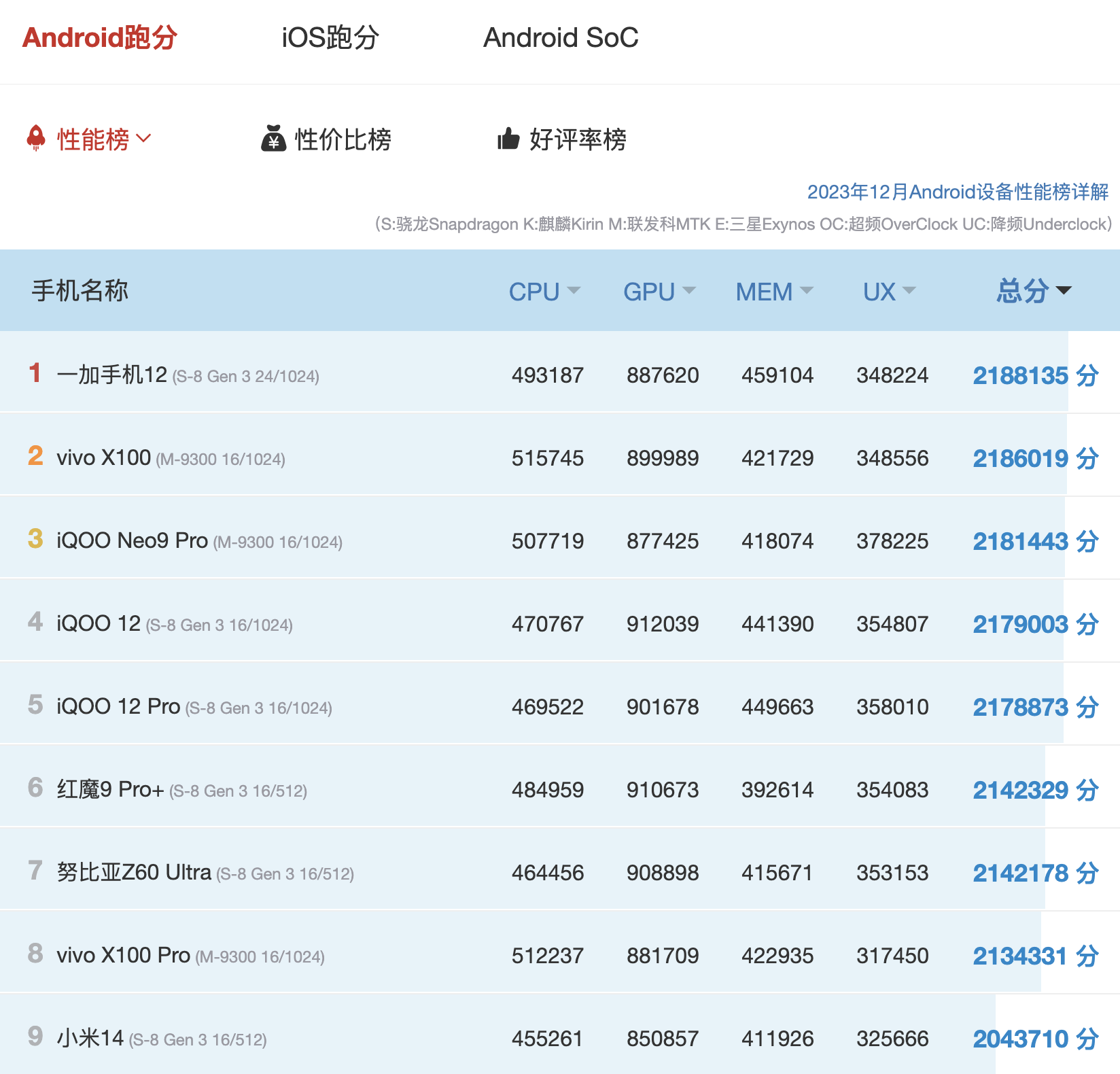
Task: Click total score 2188135 分
Action: tap(1036, 375)
